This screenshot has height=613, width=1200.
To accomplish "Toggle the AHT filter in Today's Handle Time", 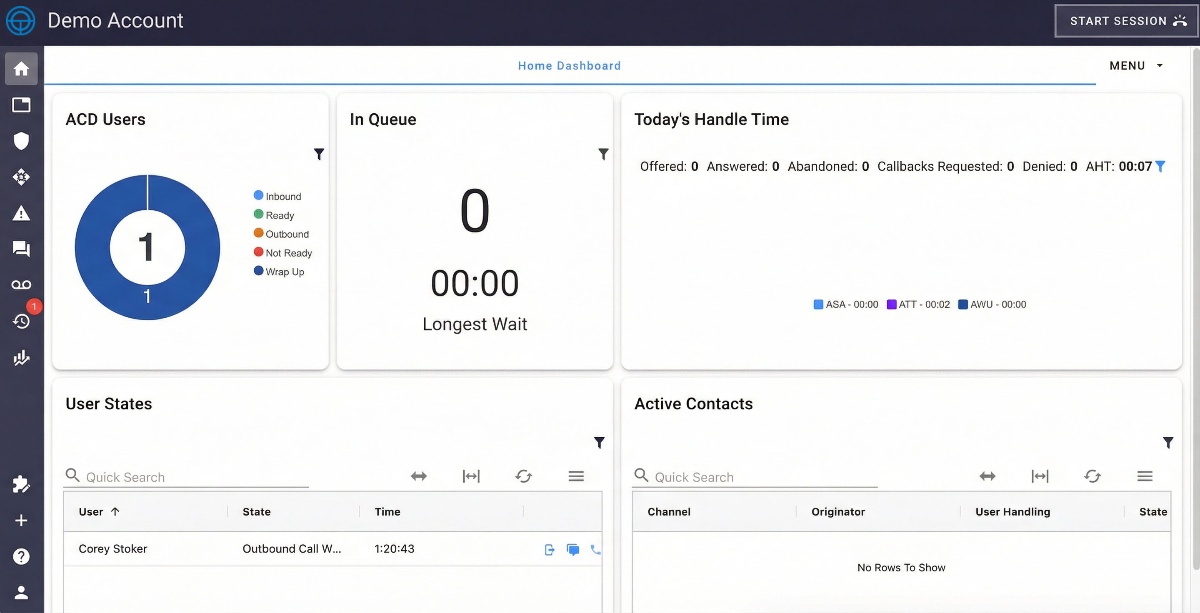I will pyautogui.click(x=1160, y=166).
